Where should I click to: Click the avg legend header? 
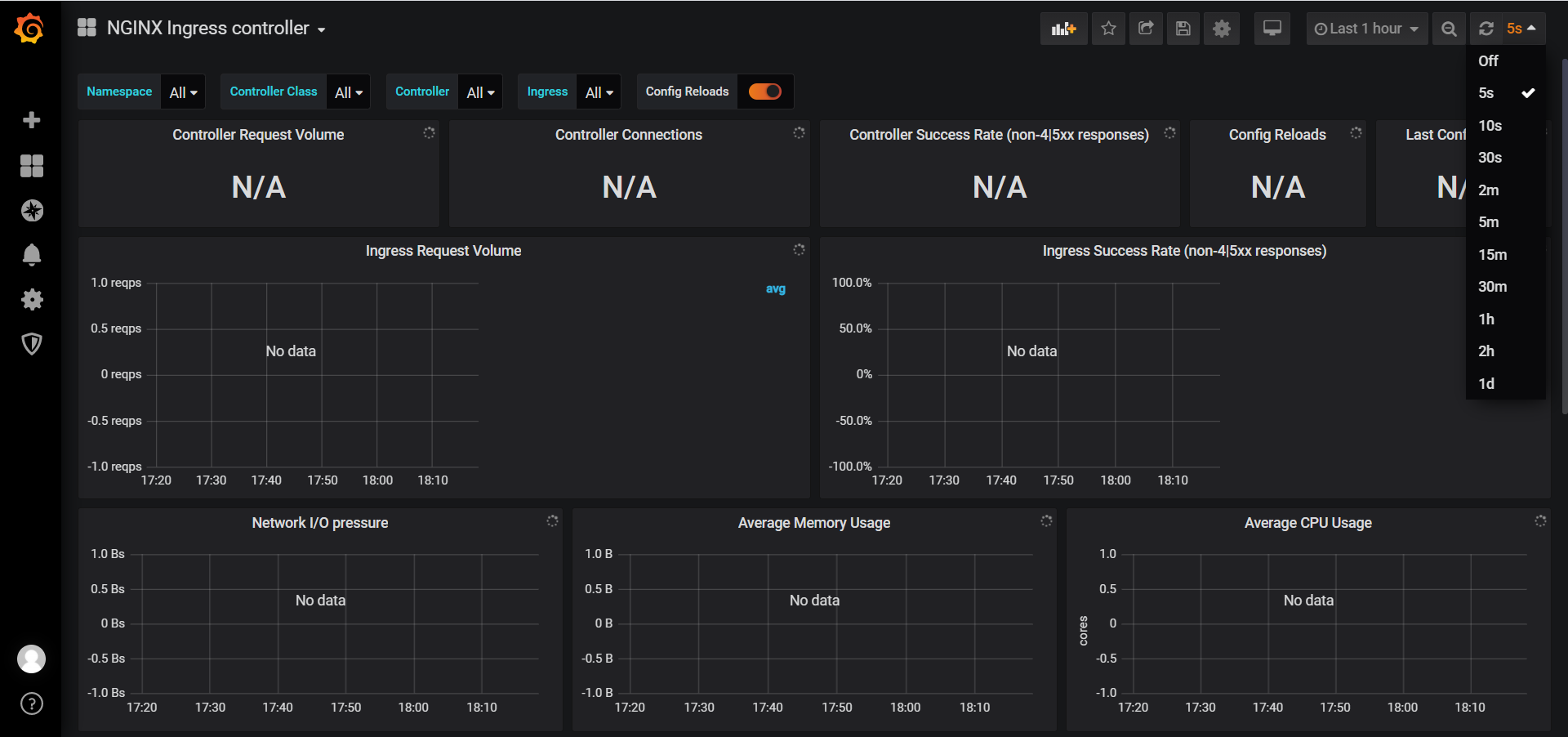click(775, 288)
